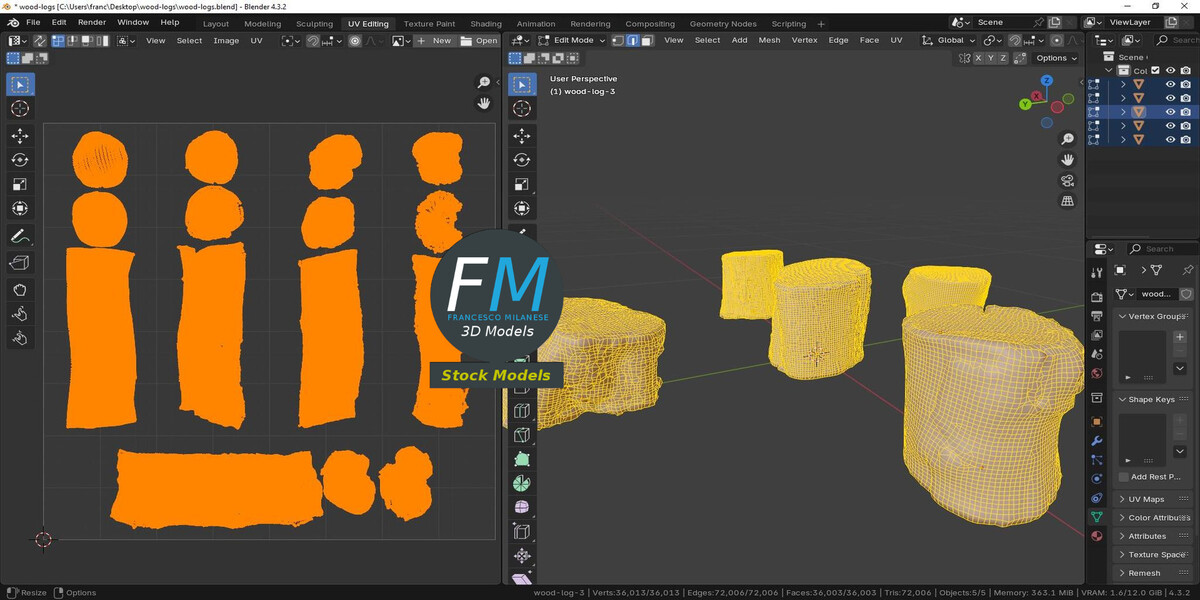The image size is (1200, 600).
Task: Switch to perspective/orthographic grid icon
Action: tap(1068, 201)
